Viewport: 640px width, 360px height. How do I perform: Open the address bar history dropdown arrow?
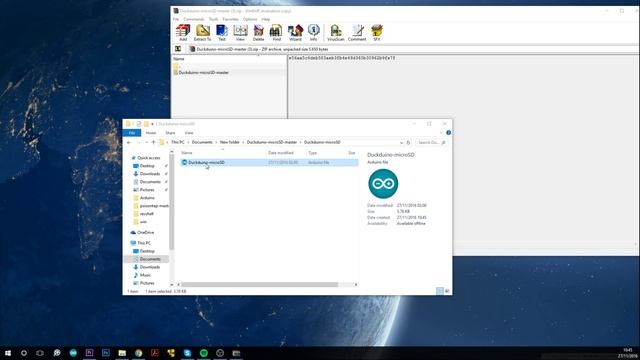[x=401, y=142]
